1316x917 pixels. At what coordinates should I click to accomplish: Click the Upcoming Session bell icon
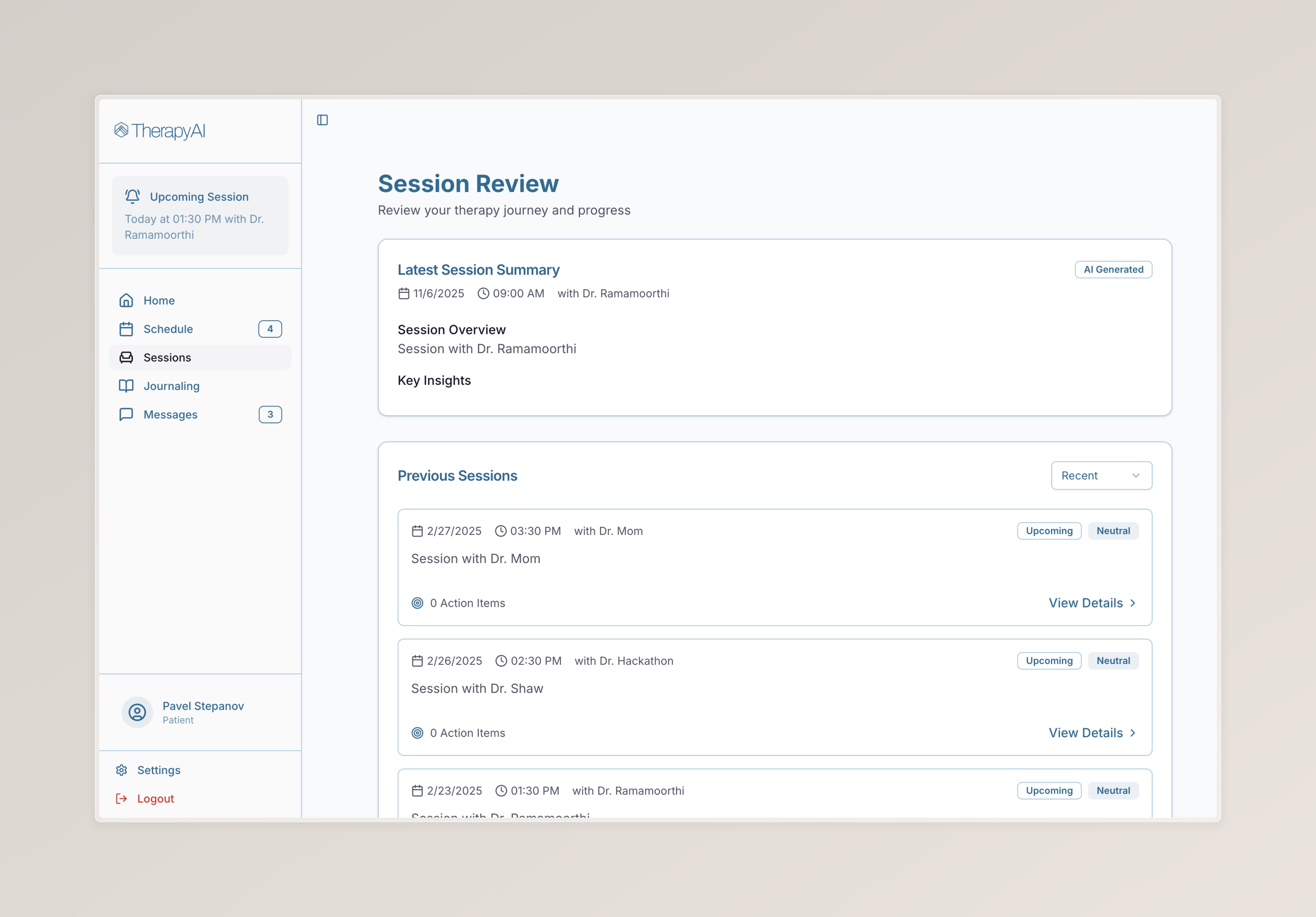coord(132,196)
